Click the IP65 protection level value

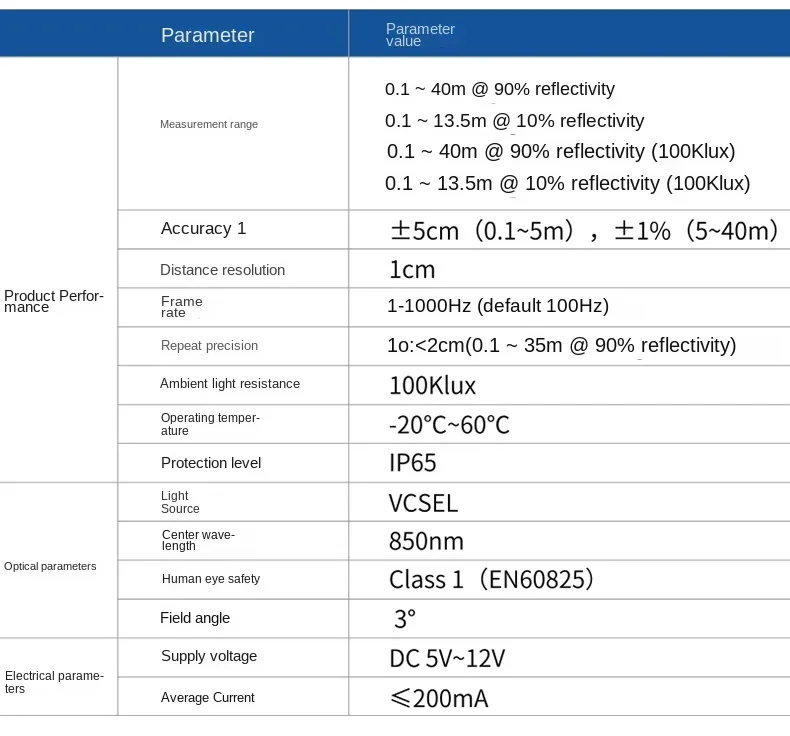(413, 463)
